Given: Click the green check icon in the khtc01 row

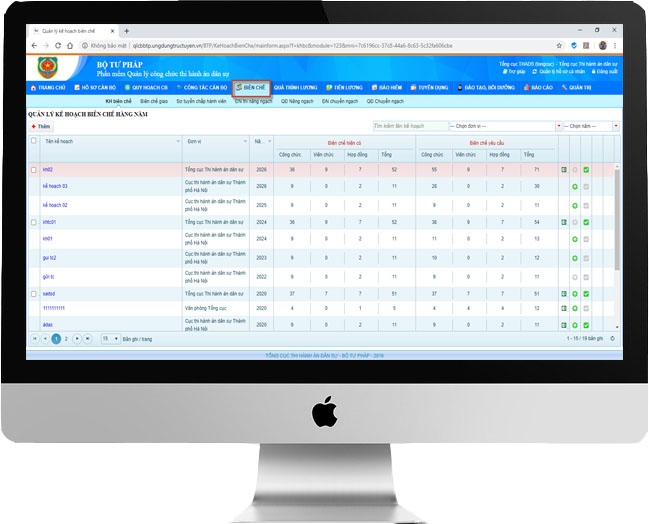Looking at the screenshot, I should coord(587,222).
